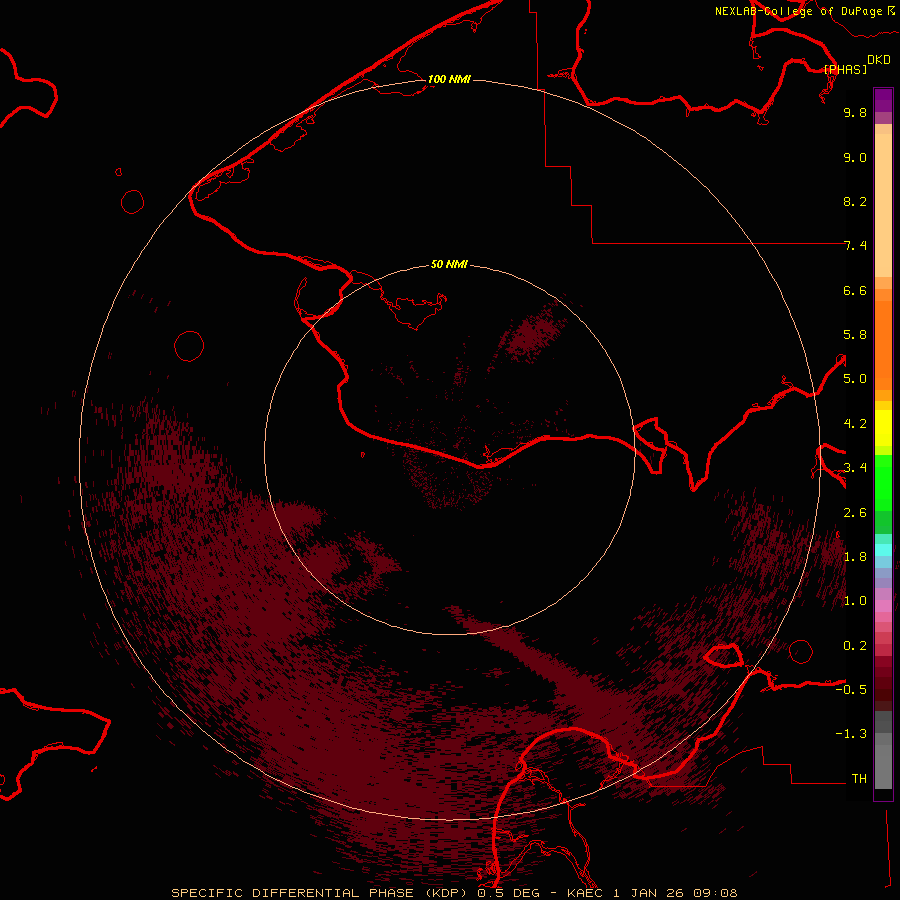Click "SPECIFIC DIFFERENTIAL PHASE (KDP)" in the caption
The width and height of the screenshot is (900, 900).
317,893
